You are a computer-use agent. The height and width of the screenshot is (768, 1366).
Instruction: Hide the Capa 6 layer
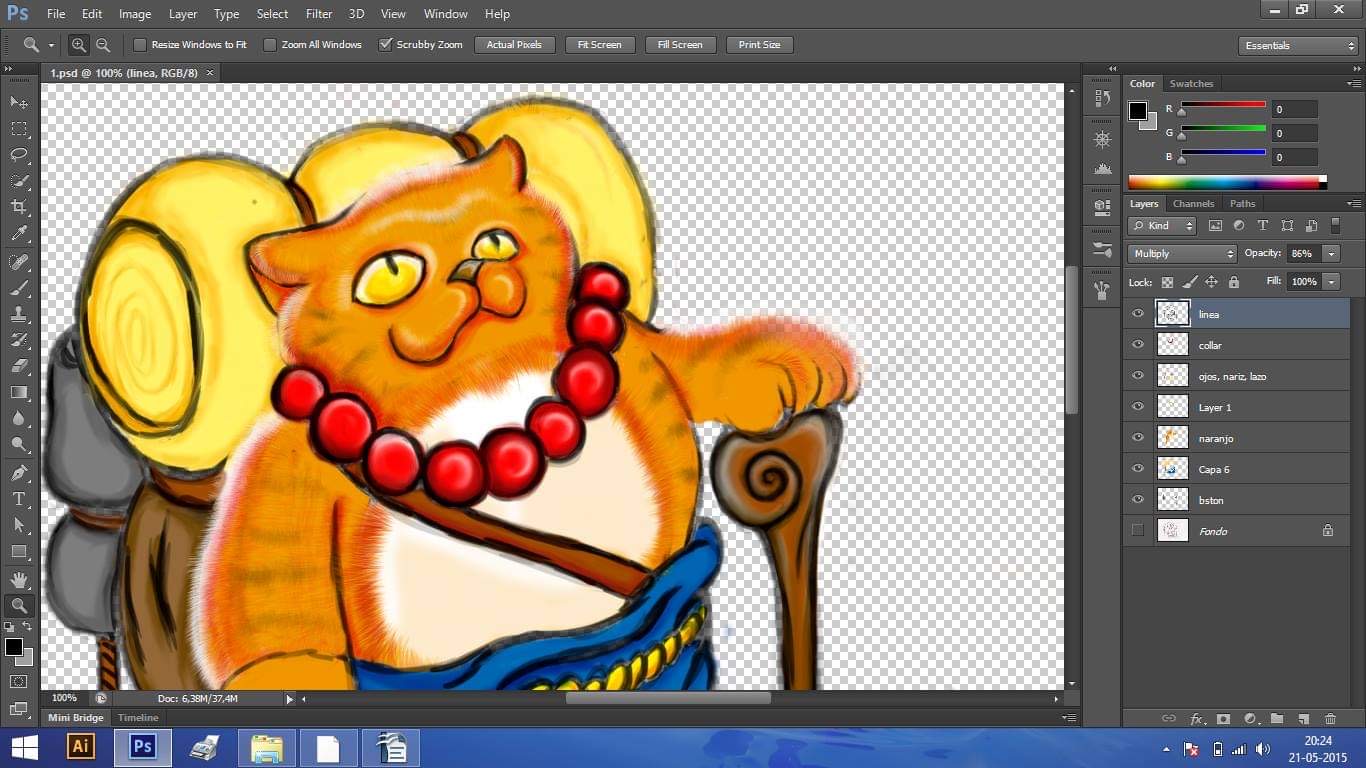(1138, 469)
